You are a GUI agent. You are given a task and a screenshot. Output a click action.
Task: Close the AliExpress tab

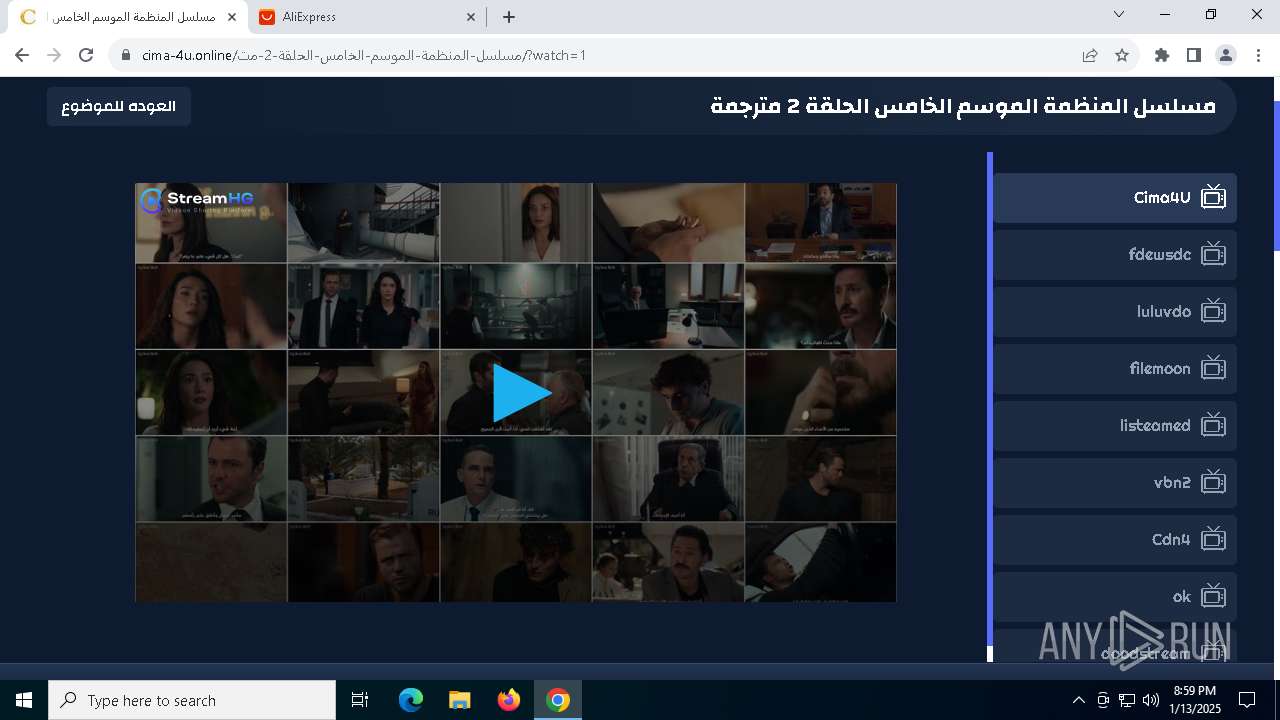[x=471, y=16]
